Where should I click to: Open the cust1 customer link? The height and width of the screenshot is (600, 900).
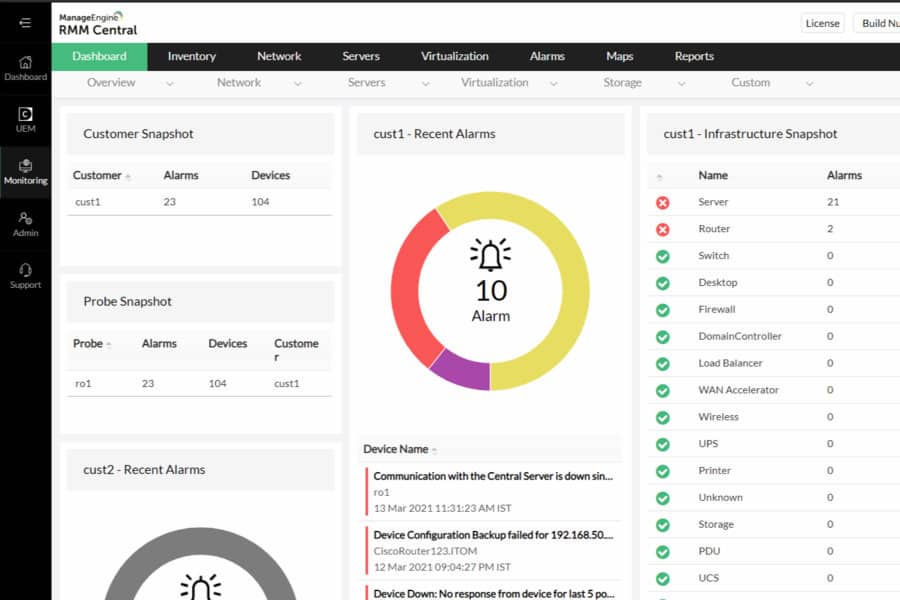point(87,202)
